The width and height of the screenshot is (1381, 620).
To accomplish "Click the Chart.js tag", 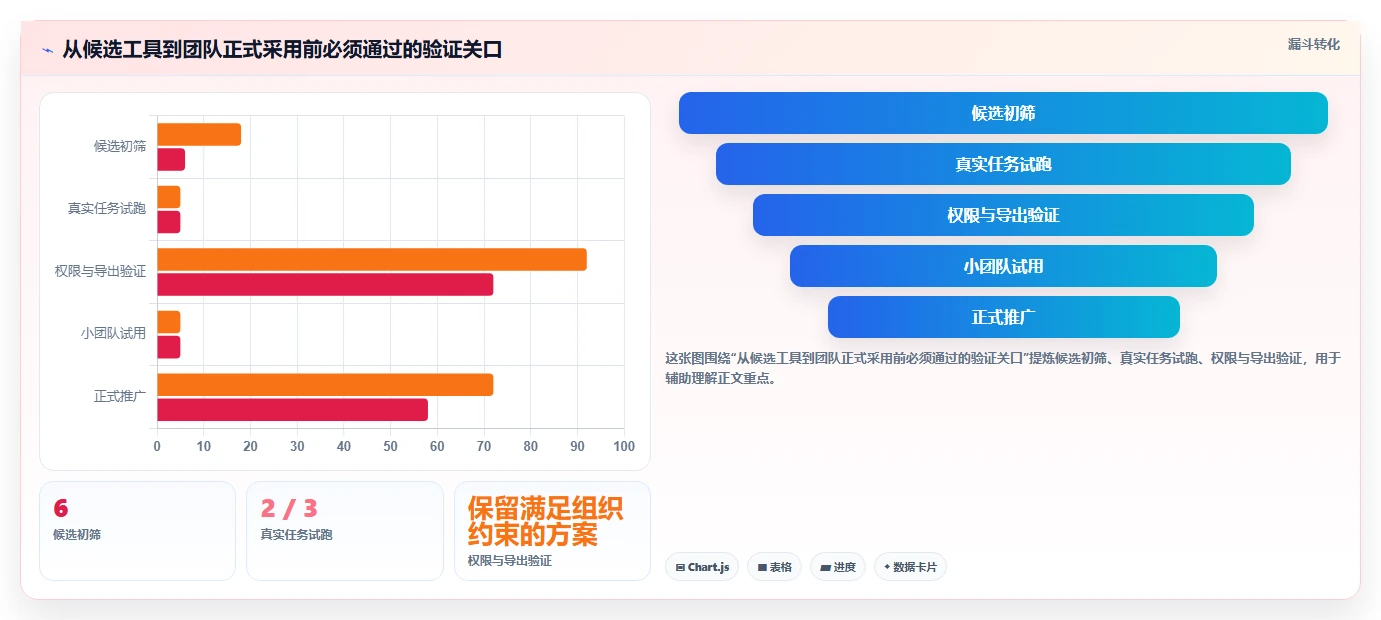I will (x=702, y=567).
